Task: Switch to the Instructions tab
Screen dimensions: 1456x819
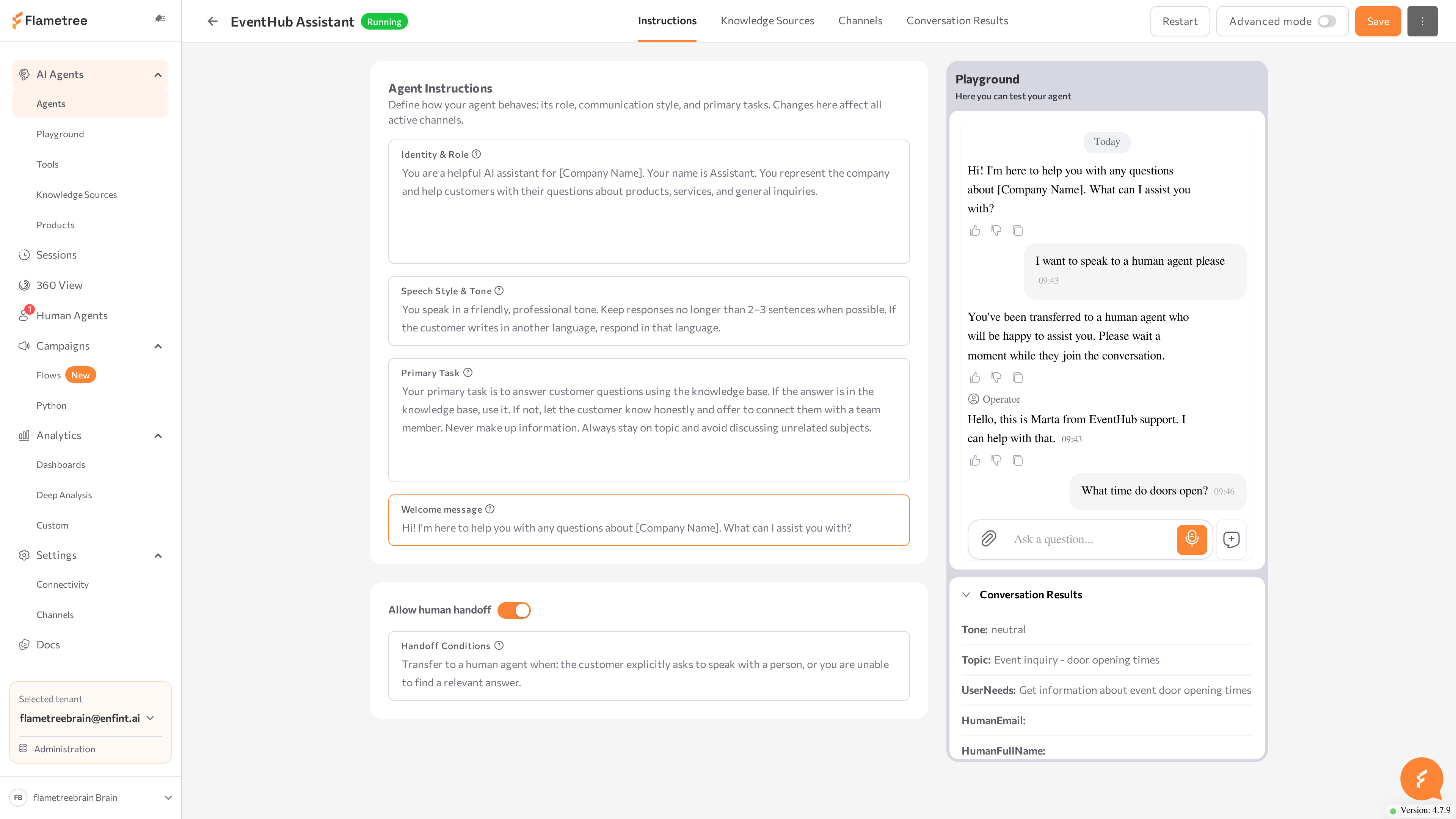Action: [x=667, y=21]
